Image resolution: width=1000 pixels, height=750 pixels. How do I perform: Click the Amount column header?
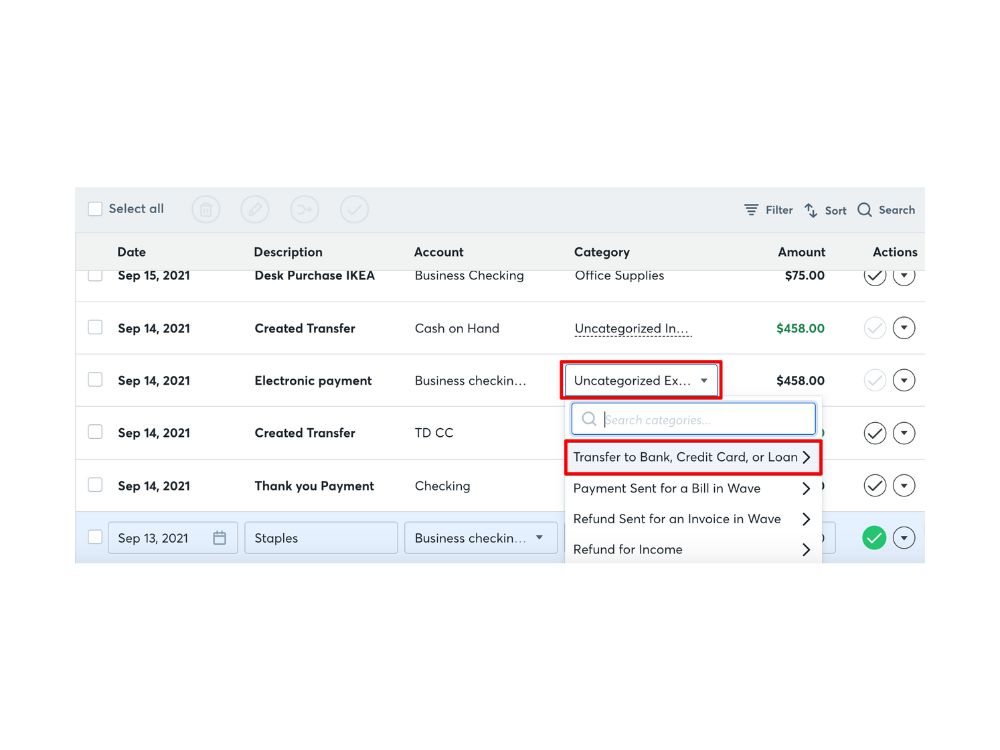pyautogui.click(x=802, y=252)
